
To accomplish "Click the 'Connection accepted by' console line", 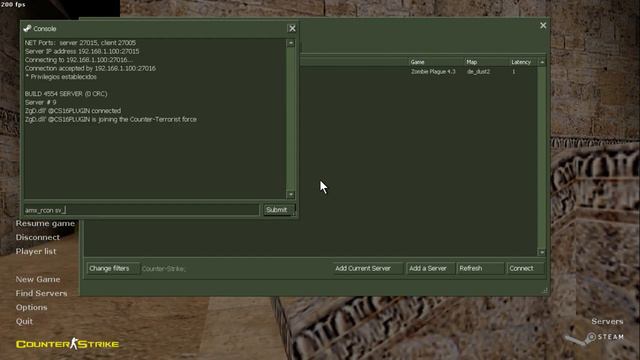I will click(90, 68).
